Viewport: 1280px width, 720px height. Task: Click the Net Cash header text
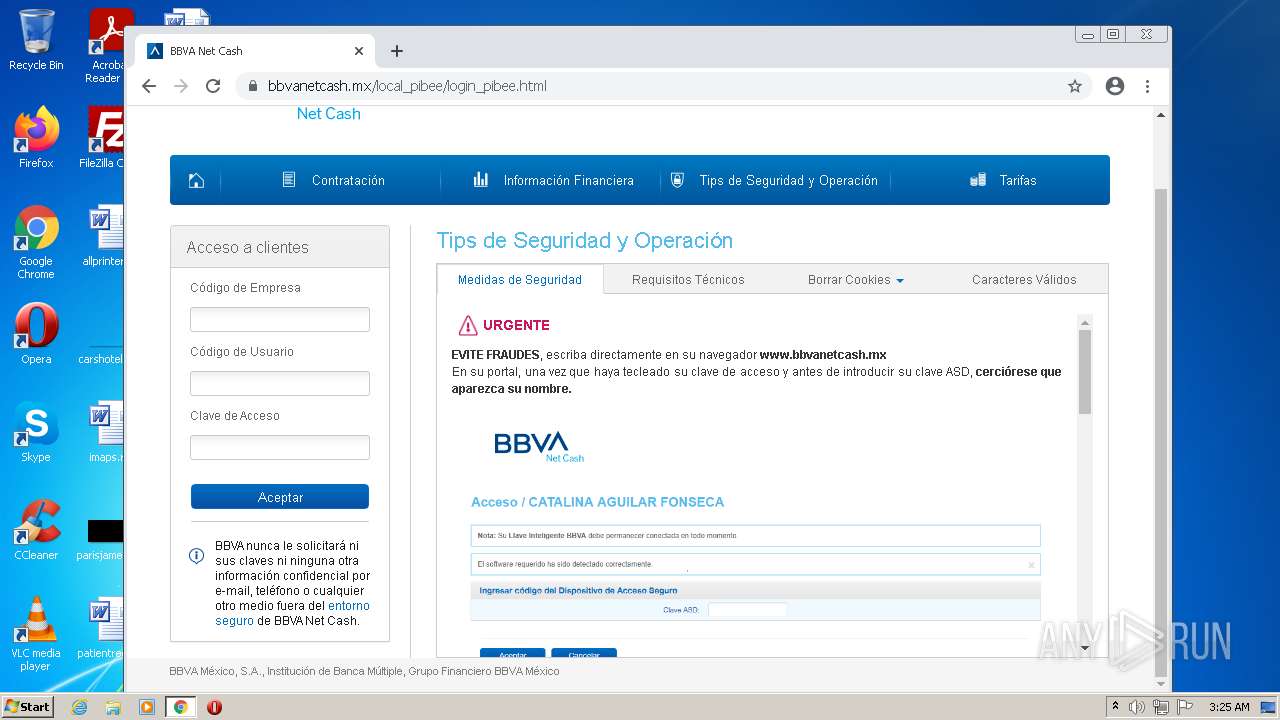pyautogui.click(x=328, y=114)
